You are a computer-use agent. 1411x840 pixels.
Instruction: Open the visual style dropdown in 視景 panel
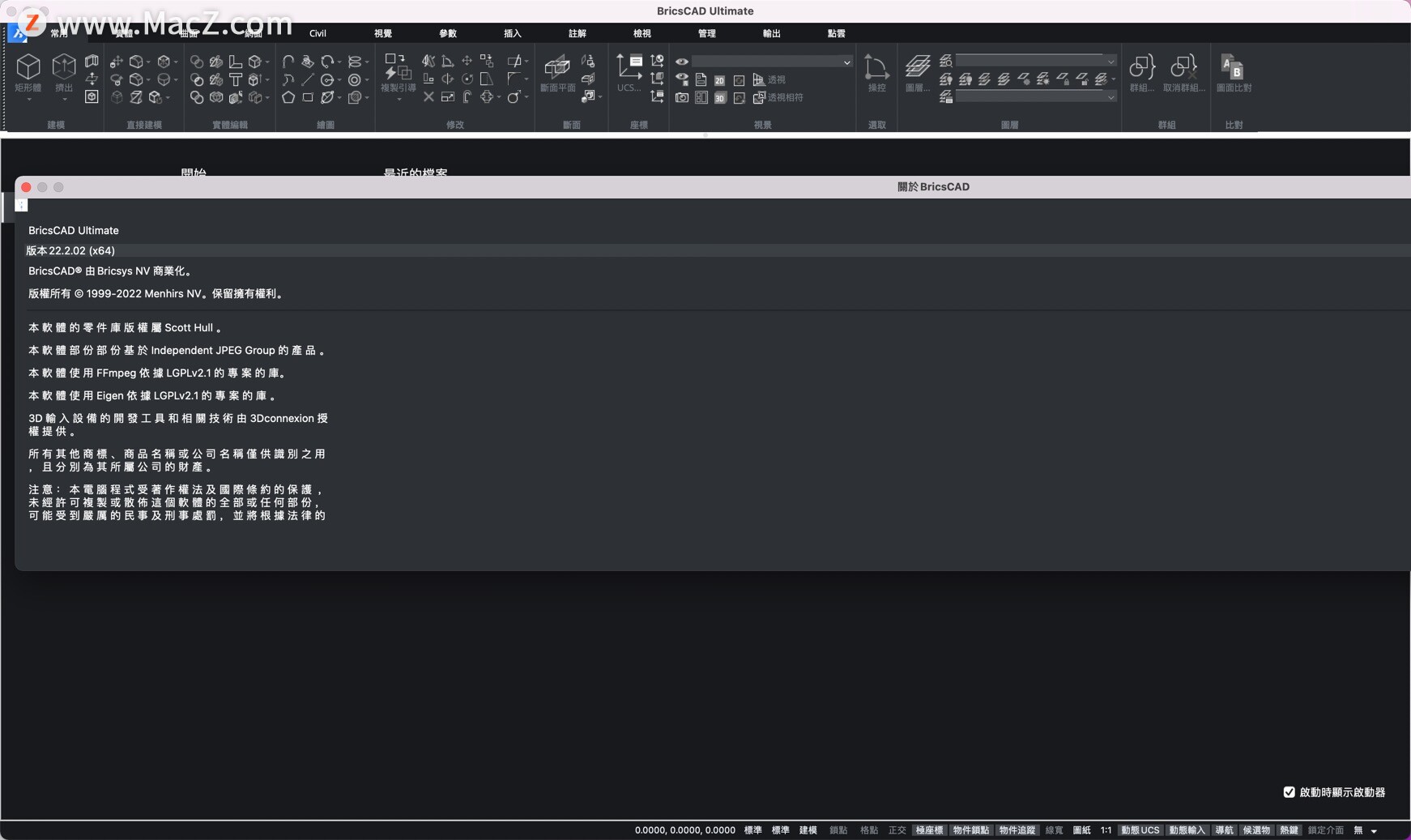point(772,62)
